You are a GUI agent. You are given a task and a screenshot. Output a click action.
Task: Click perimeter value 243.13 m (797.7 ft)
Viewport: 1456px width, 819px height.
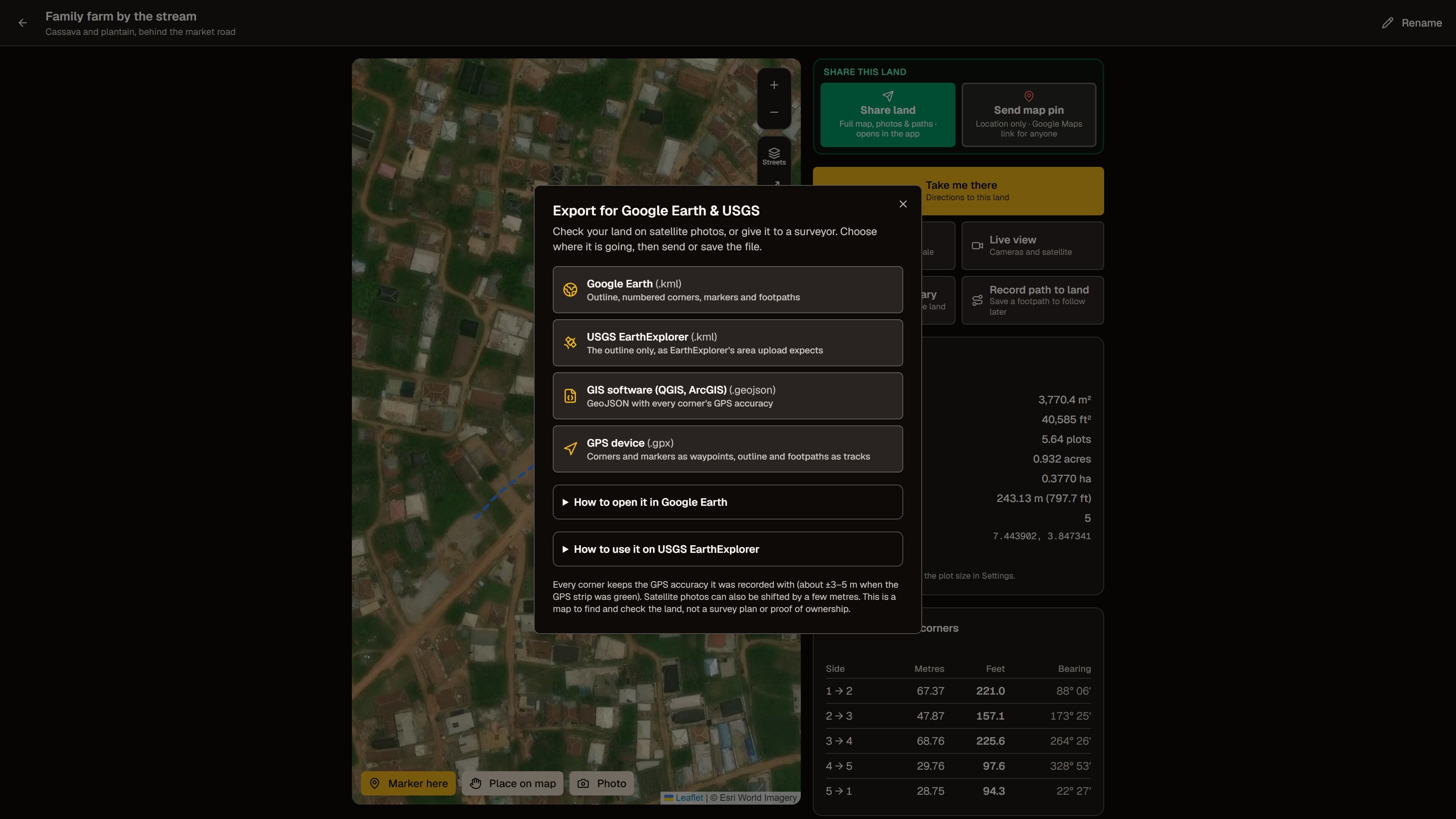pyautogui.click(x=1043, y=499)
